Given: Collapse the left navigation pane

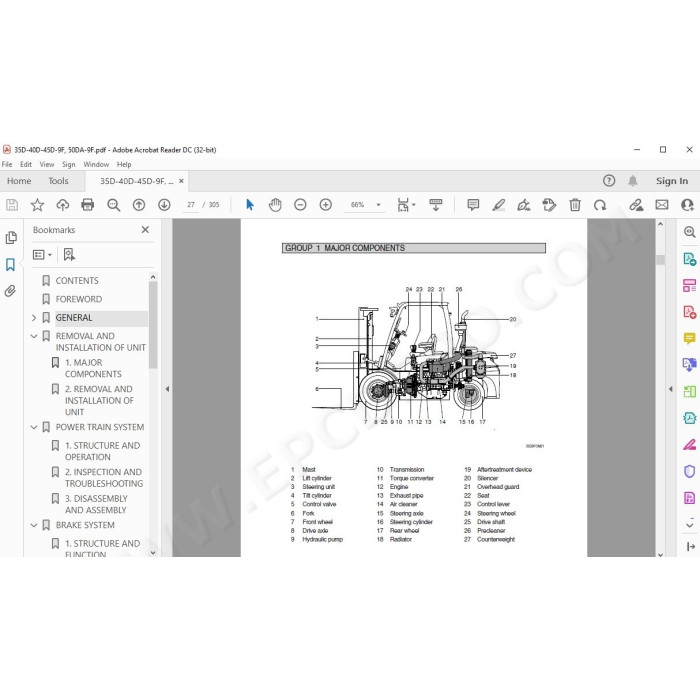Looking at the screenshot, I should tap(167, 389).
